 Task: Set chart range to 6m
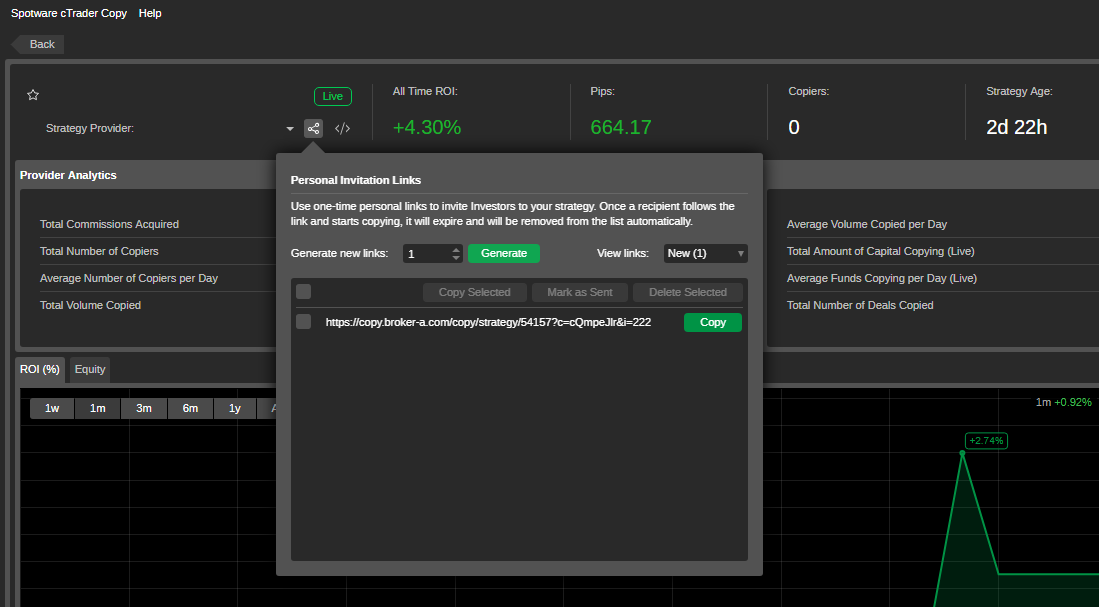click(190, 408)
